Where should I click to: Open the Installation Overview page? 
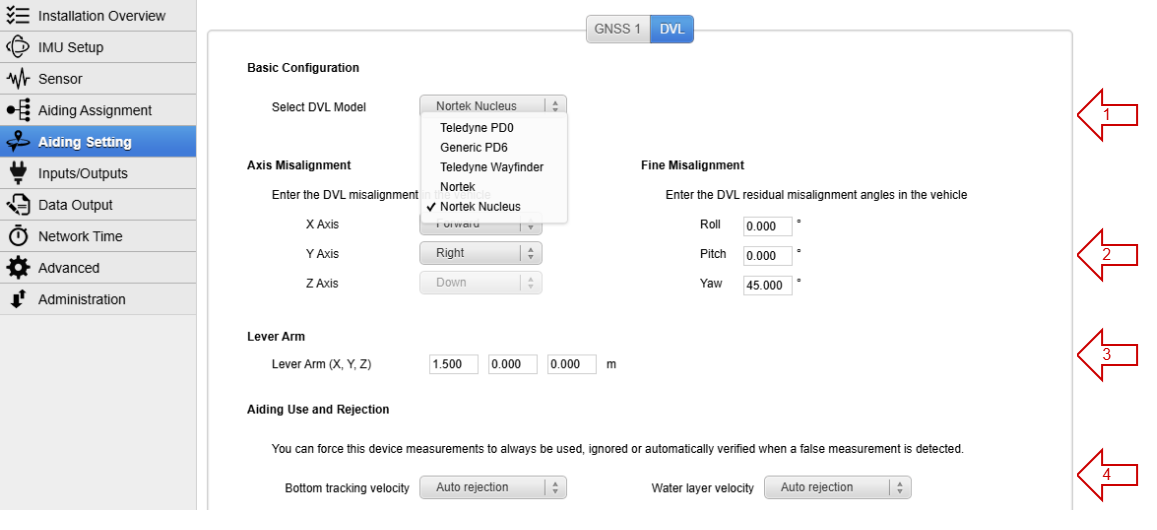pos(98,16)
